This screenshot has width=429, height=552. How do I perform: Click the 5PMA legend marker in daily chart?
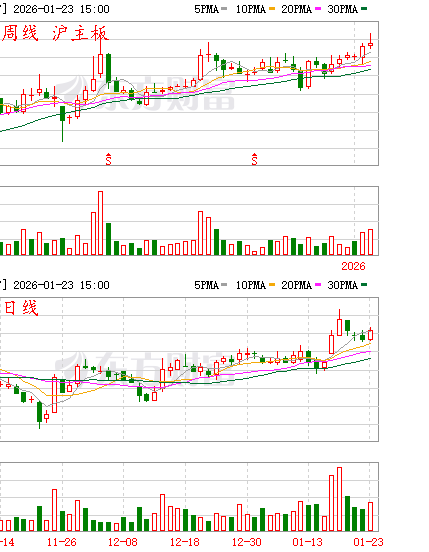pos(224,285)
